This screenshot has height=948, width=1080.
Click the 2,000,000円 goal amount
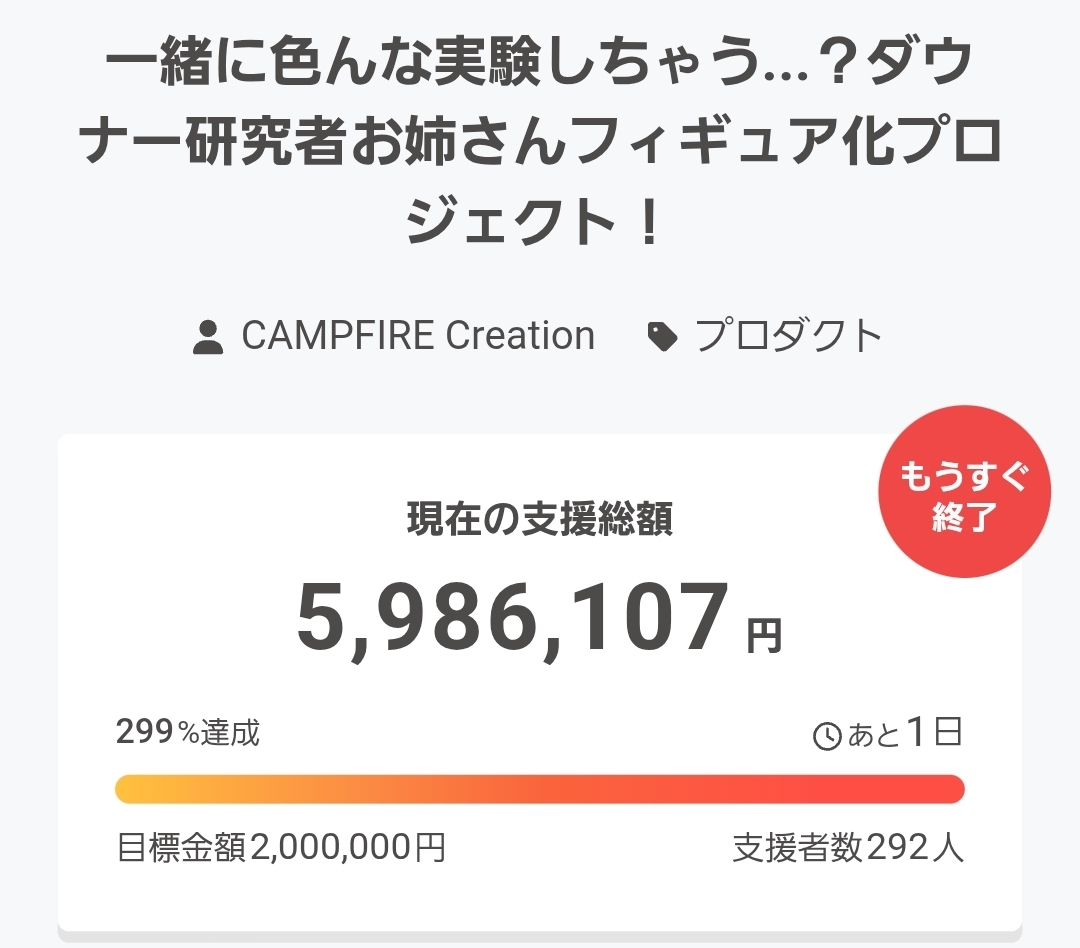coord(347,849)
